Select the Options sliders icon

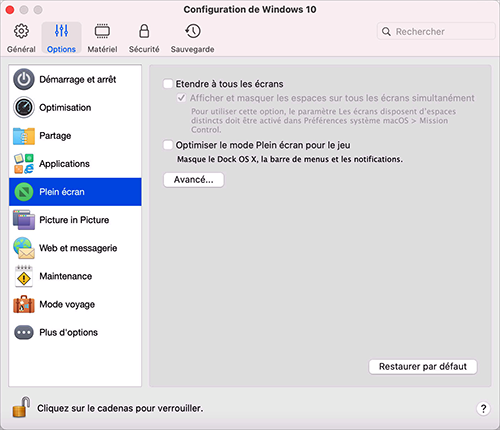pos(61,31)
